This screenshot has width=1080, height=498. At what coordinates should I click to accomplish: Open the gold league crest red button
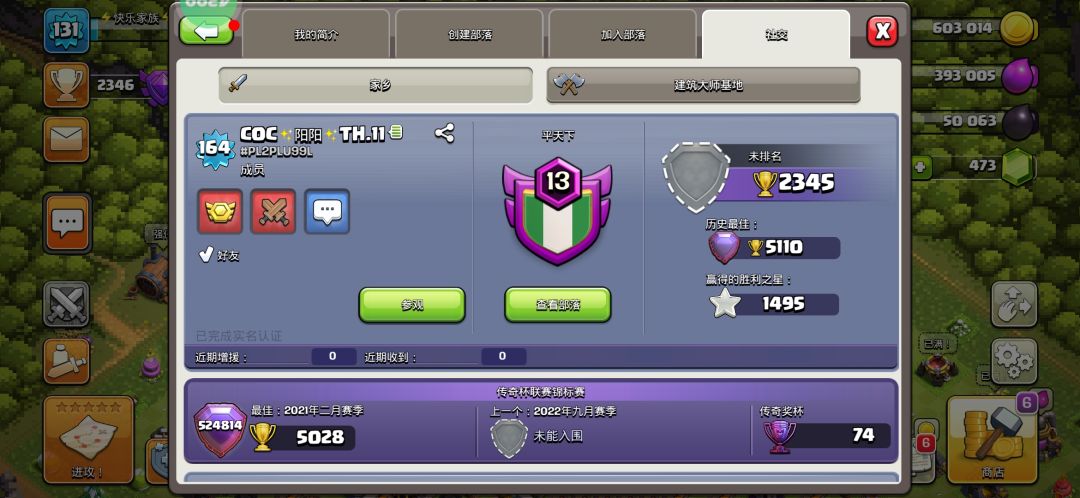[x=220, y=211]
